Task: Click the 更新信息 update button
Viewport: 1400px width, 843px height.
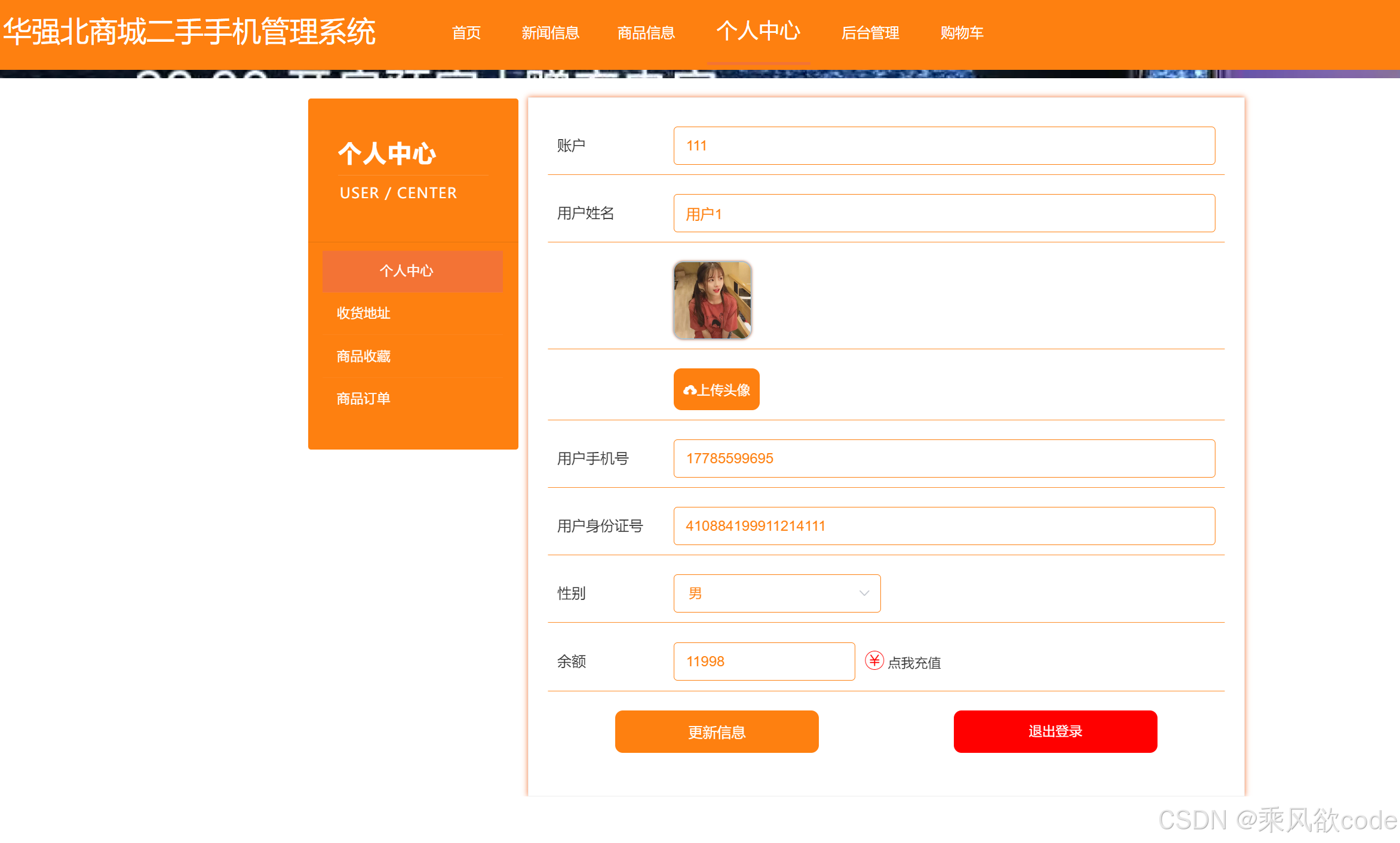Action: [716, 731]
